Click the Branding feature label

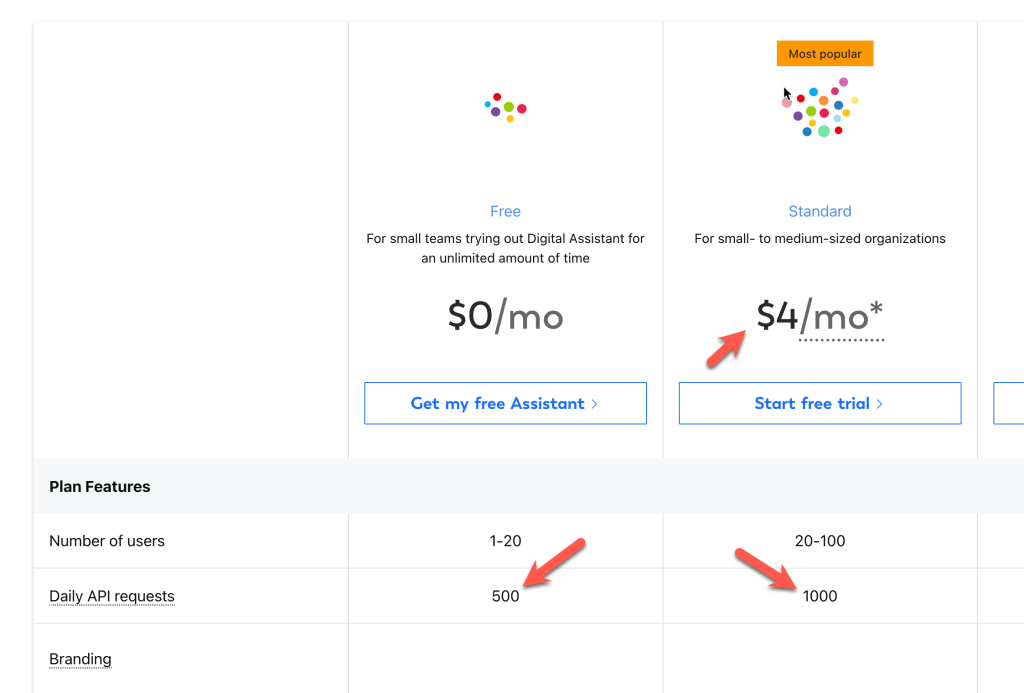80,659
